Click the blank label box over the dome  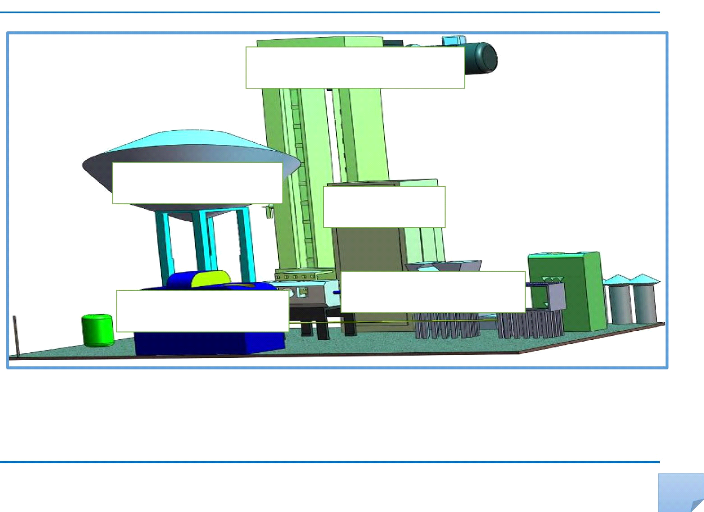197,183
